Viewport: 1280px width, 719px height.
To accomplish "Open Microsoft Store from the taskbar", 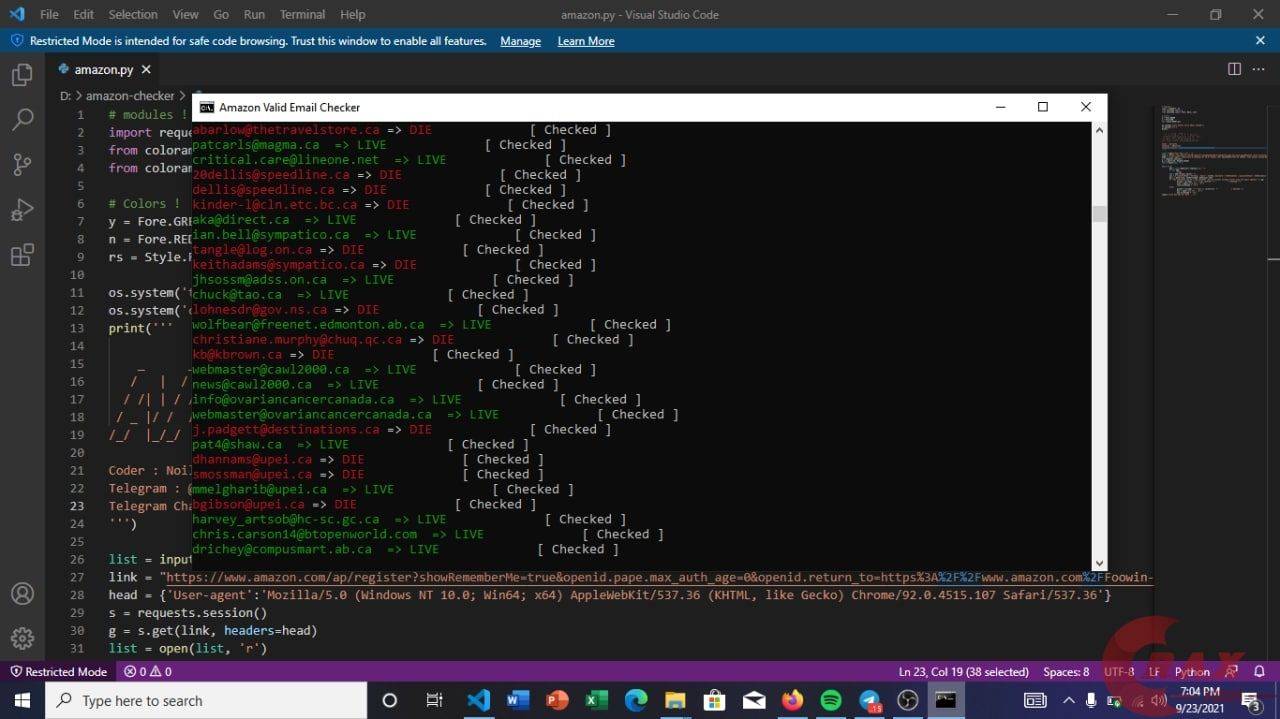I will point(714,700).
